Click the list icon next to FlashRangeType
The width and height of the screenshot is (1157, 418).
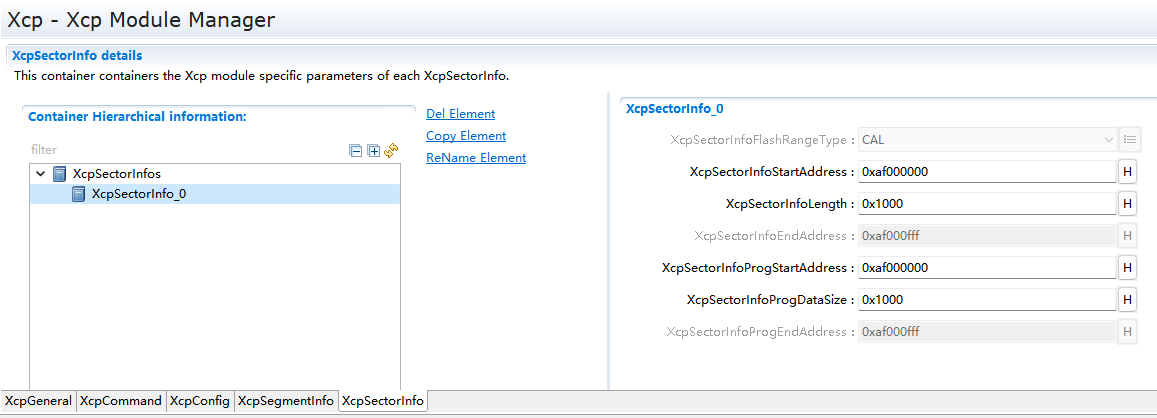click(1130, 140)
